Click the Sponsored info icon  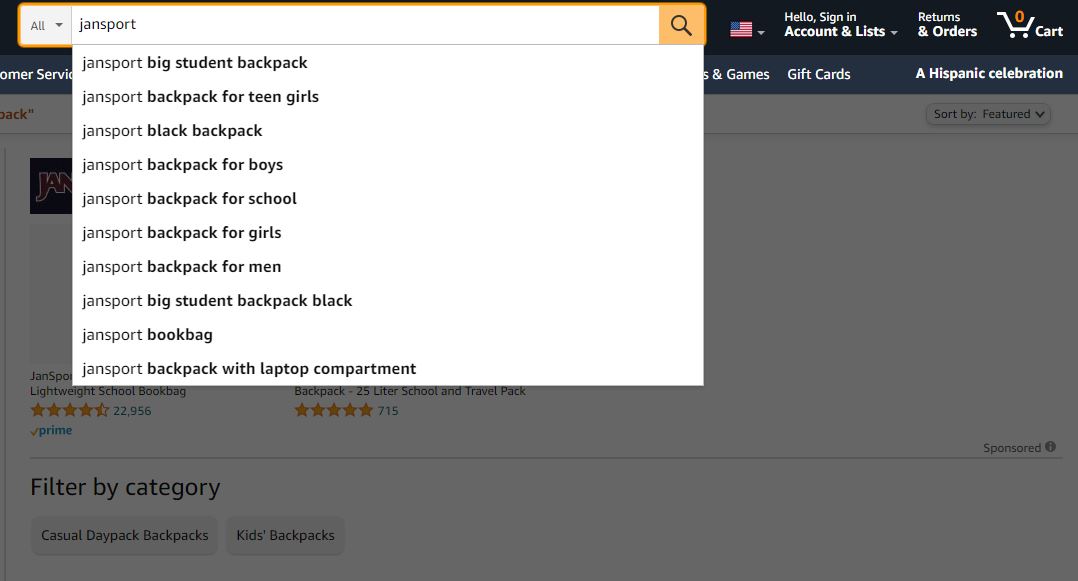(1050, 447)
